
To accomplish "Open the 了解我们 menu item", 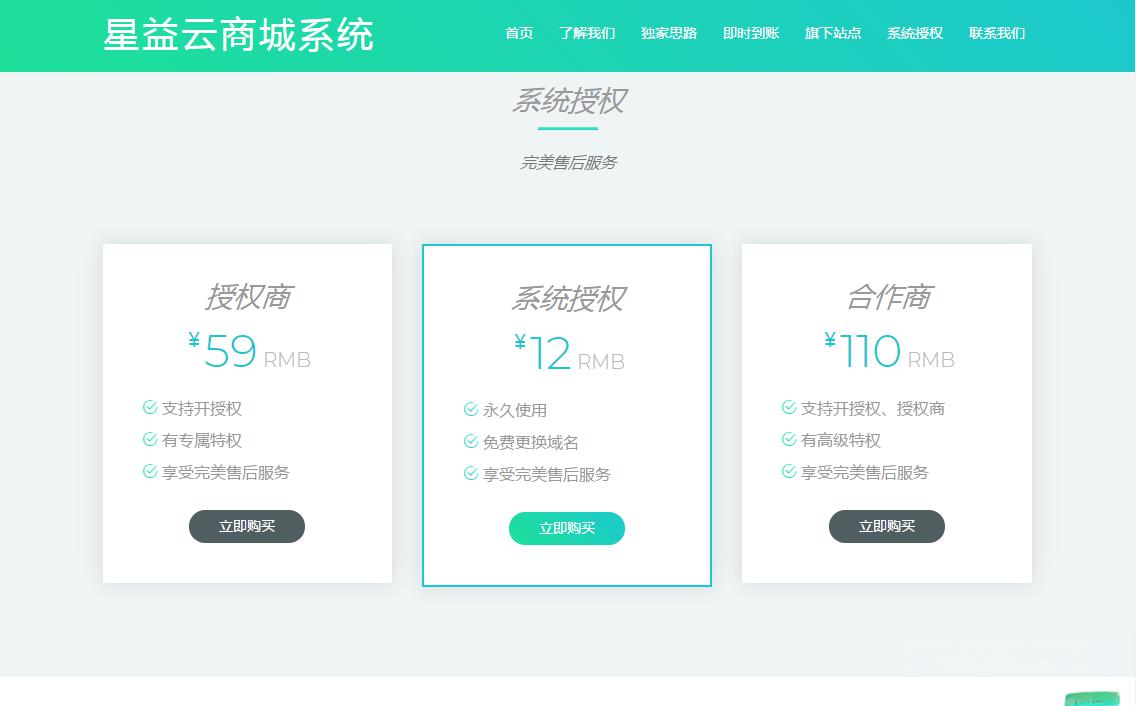I will pos(587,33).
